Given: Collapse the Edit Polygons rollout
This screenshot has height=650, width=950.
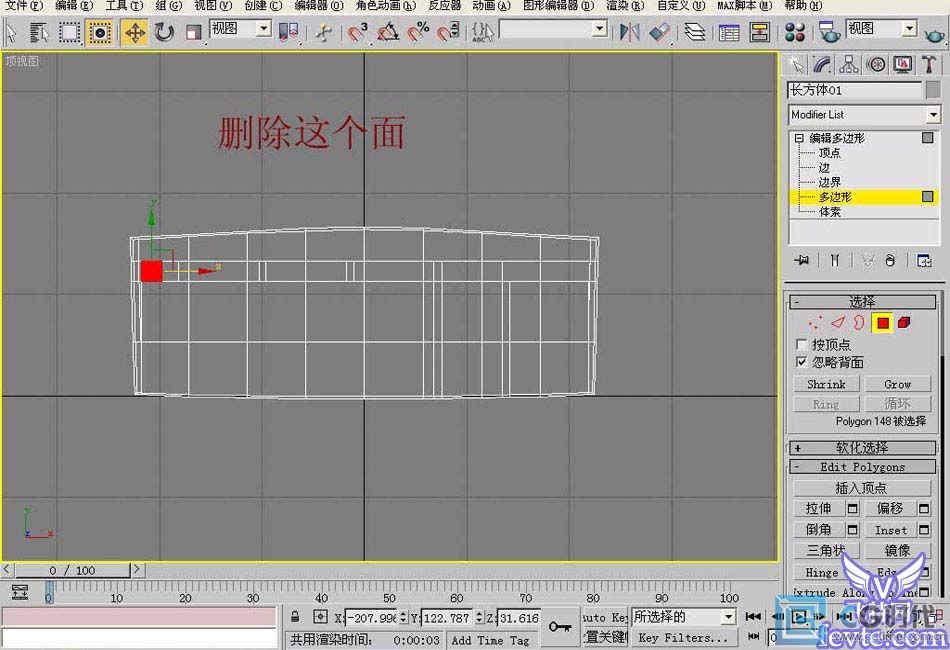Looking at the screenshot, I should [862, 467].
